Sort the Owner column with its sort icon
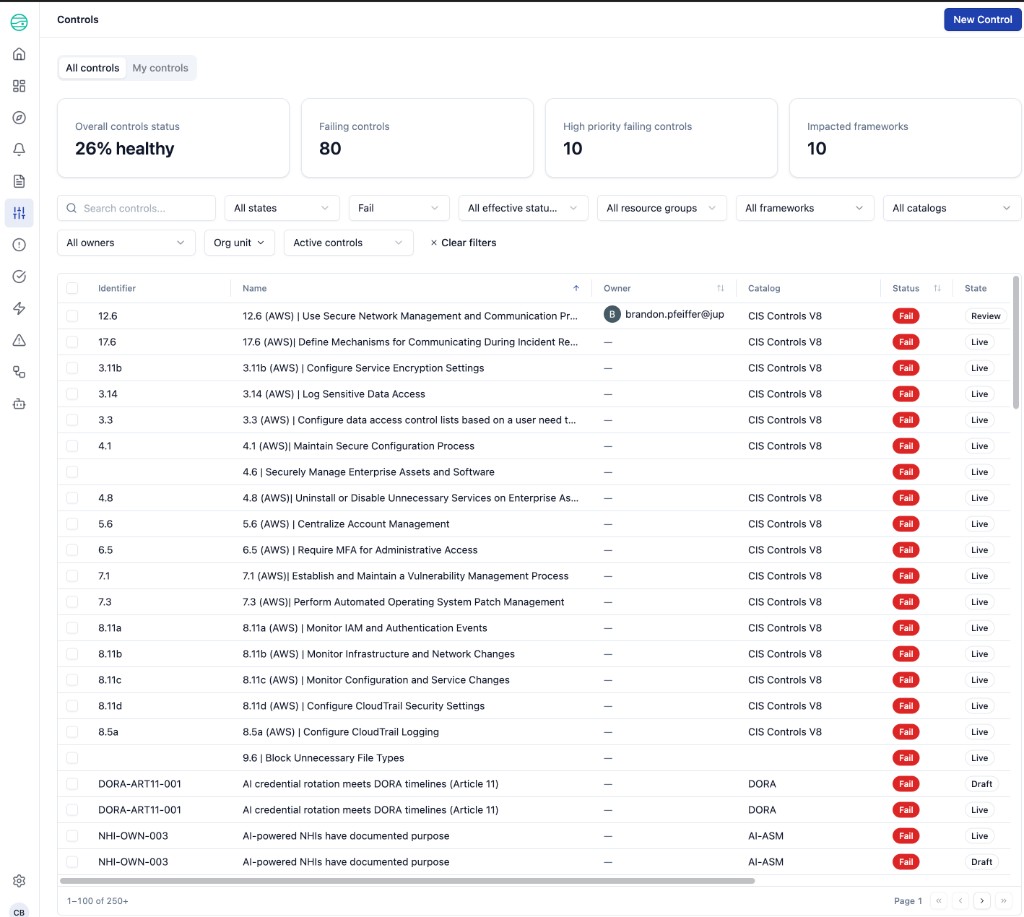 [720, 288]
